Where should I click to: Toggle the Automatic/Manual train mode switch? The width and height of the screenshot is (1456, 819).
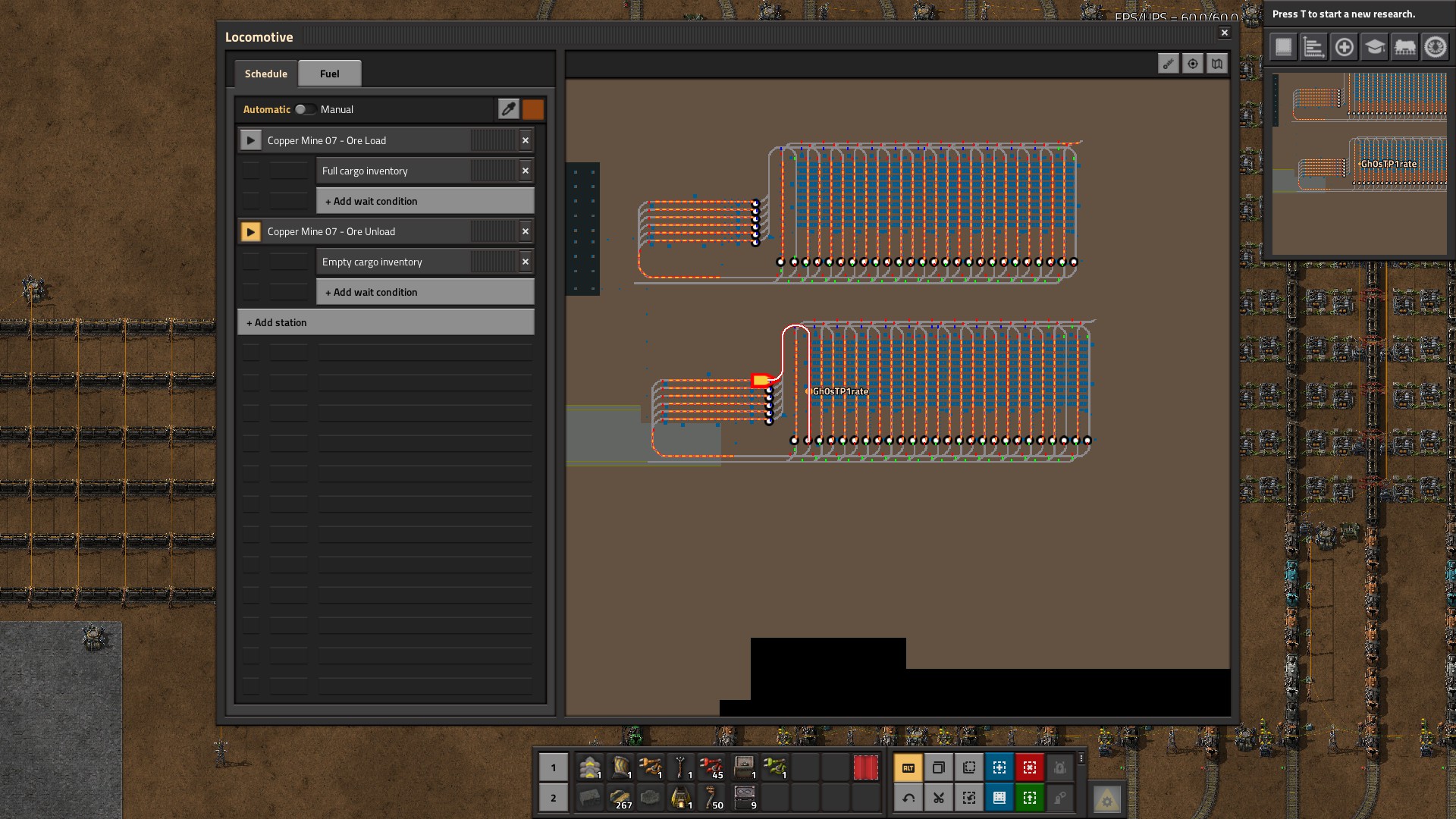pos(305,109)
